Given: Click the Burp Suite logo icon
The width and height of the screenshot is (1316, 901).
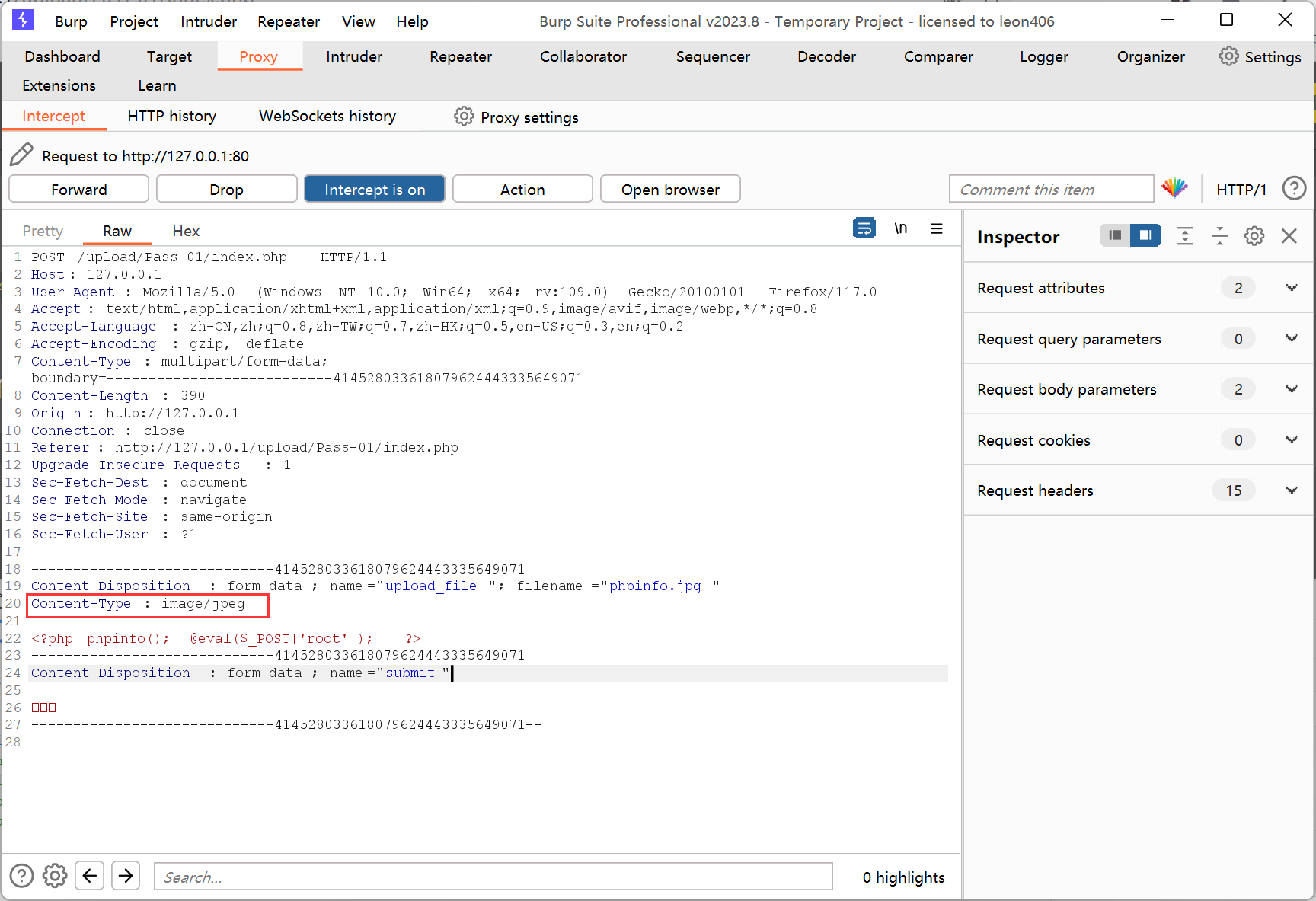Looking at the screenshot, I should [x=23, y=20].
